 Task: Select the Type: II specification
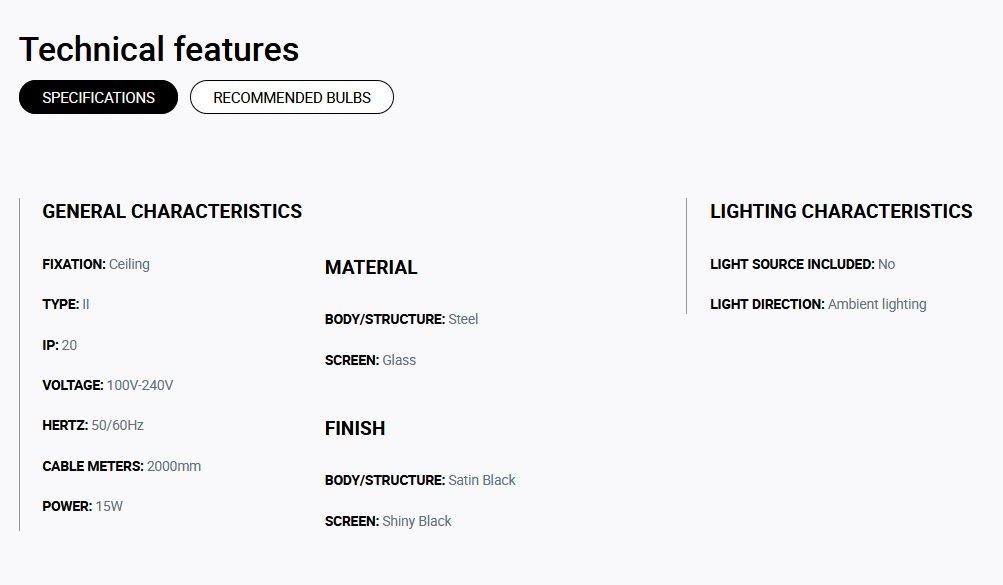point(66,304)
